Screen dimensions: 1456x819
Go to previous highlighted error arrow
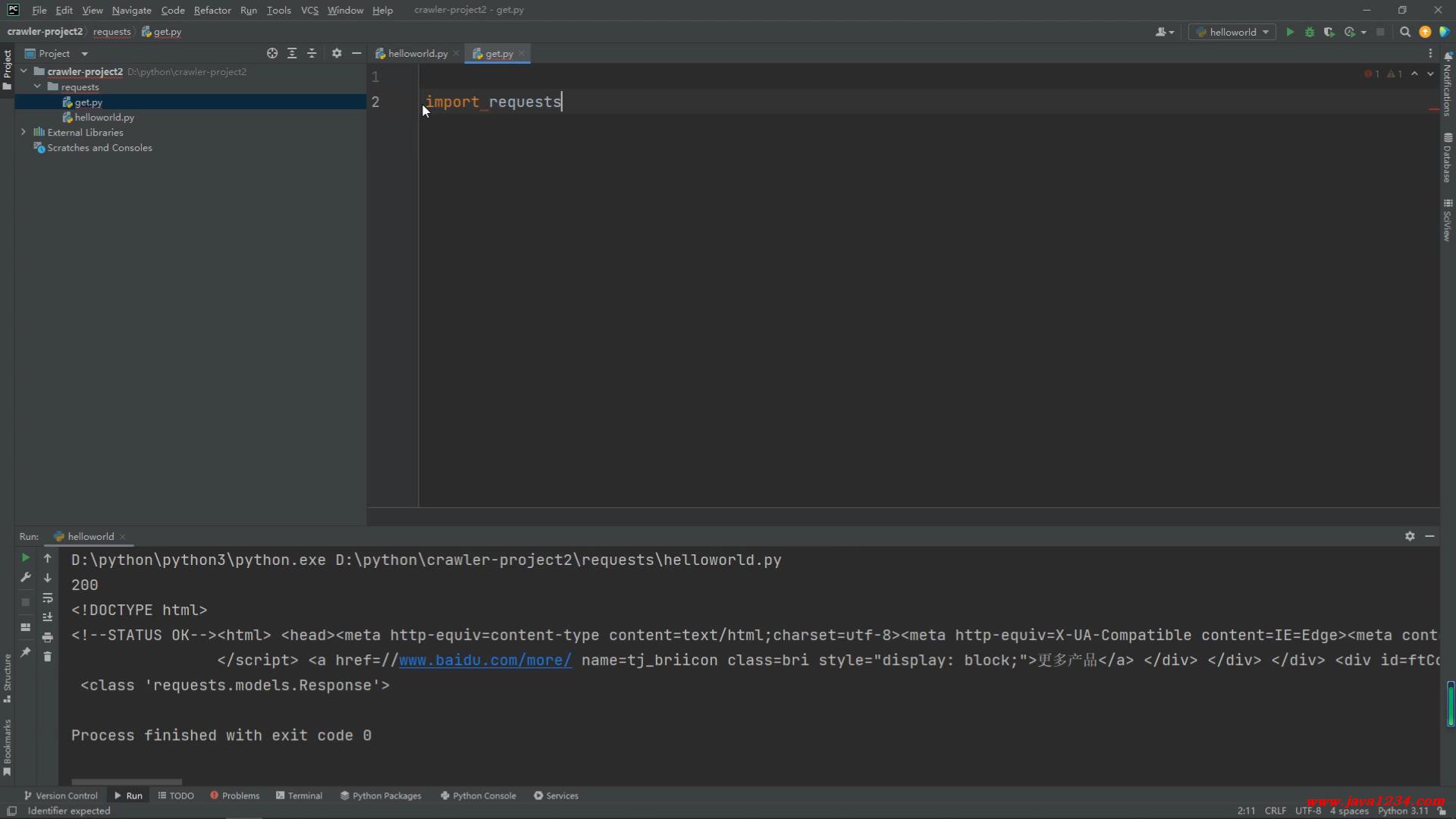[x=1414, y=74]
